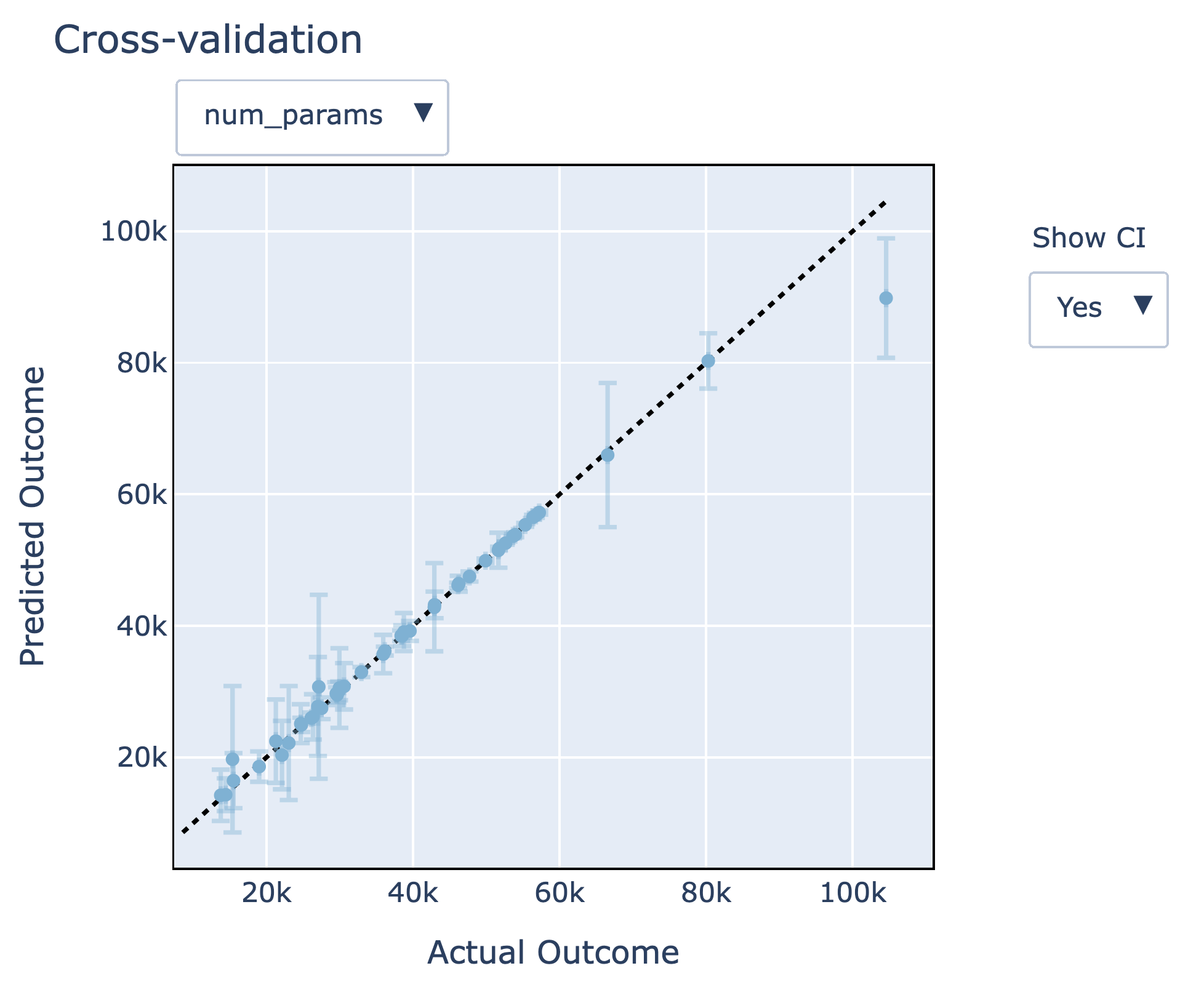
Task: Click the 'Show CI' label
Action: 1088,238
